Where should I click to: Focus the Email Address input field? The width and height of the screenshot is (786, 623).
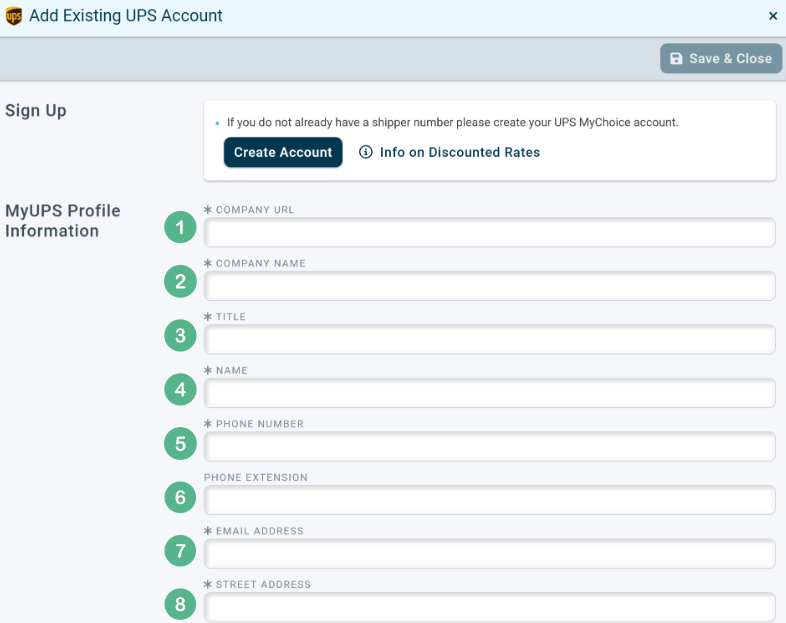click(x=490, y=554)
